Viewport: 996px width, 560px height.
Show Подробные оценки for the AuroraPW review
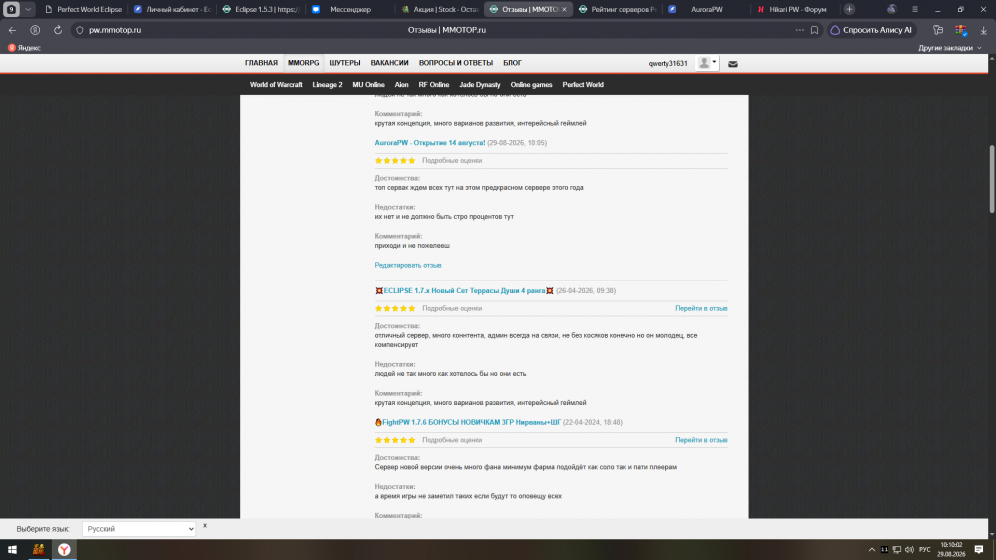pyautogui.click(x=452, y=161)
